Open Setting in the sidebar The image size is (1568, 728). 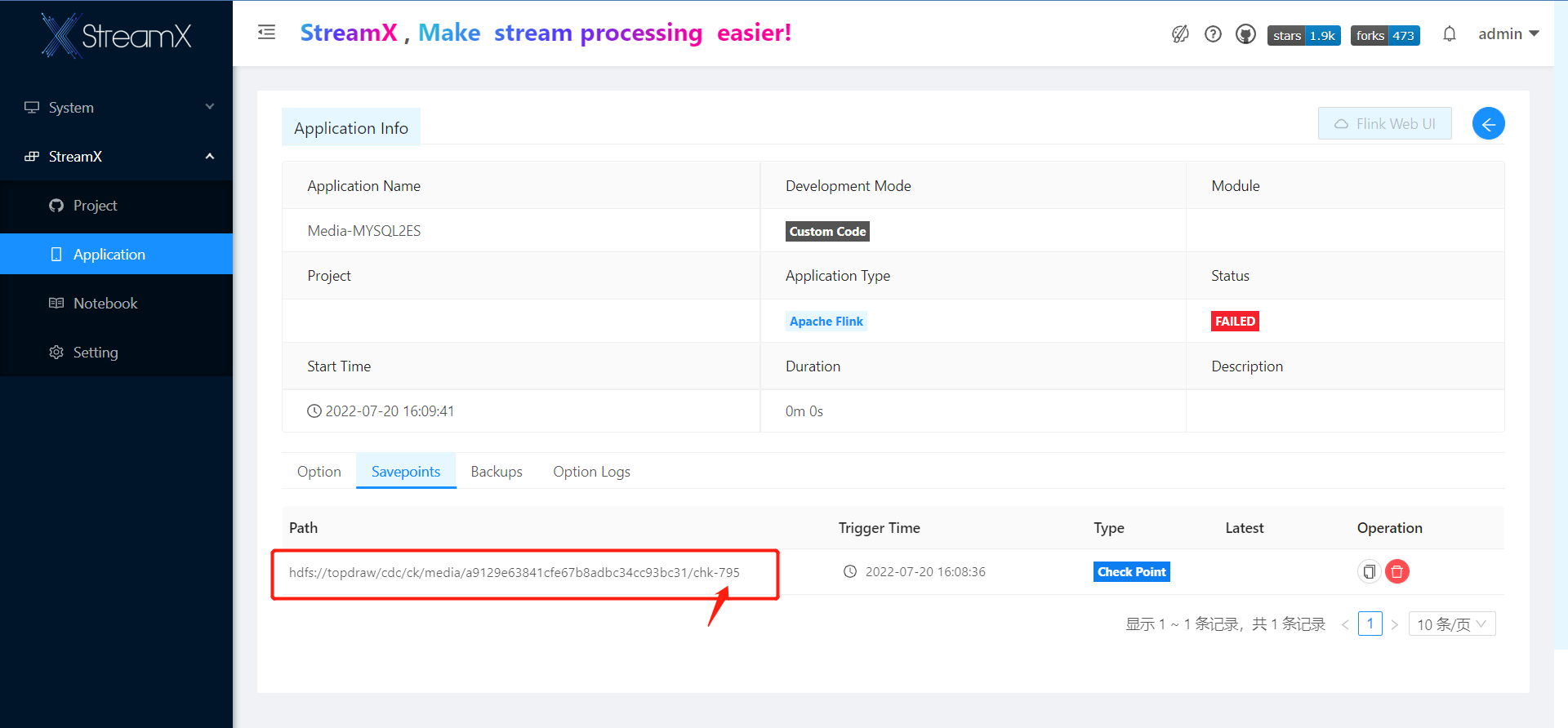click(x=116, y=352)
